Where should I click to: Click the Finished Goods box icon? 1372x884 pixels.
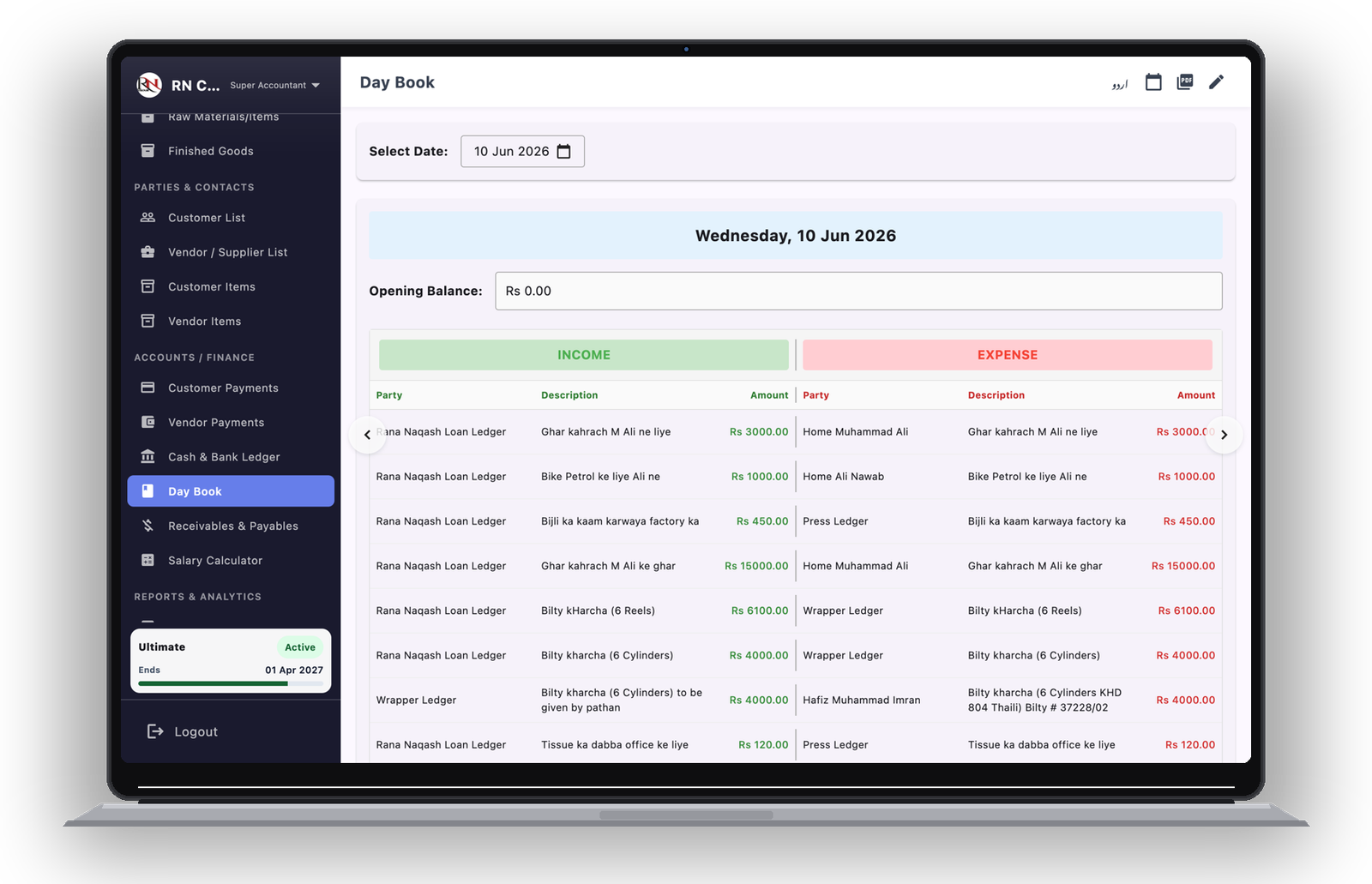click(x=147, y=151)
